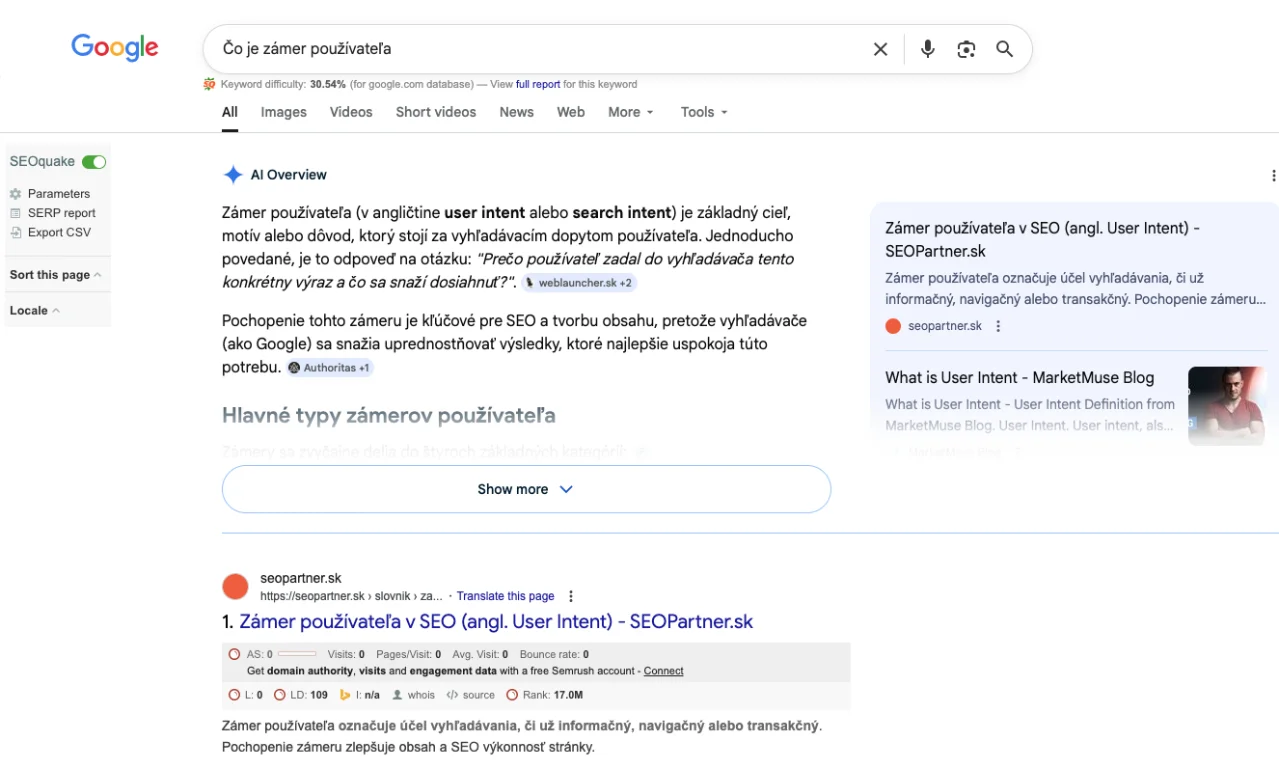The image size is (1279, 768).
Task: Open the Tools dropdown
Action: click(704, 112)
